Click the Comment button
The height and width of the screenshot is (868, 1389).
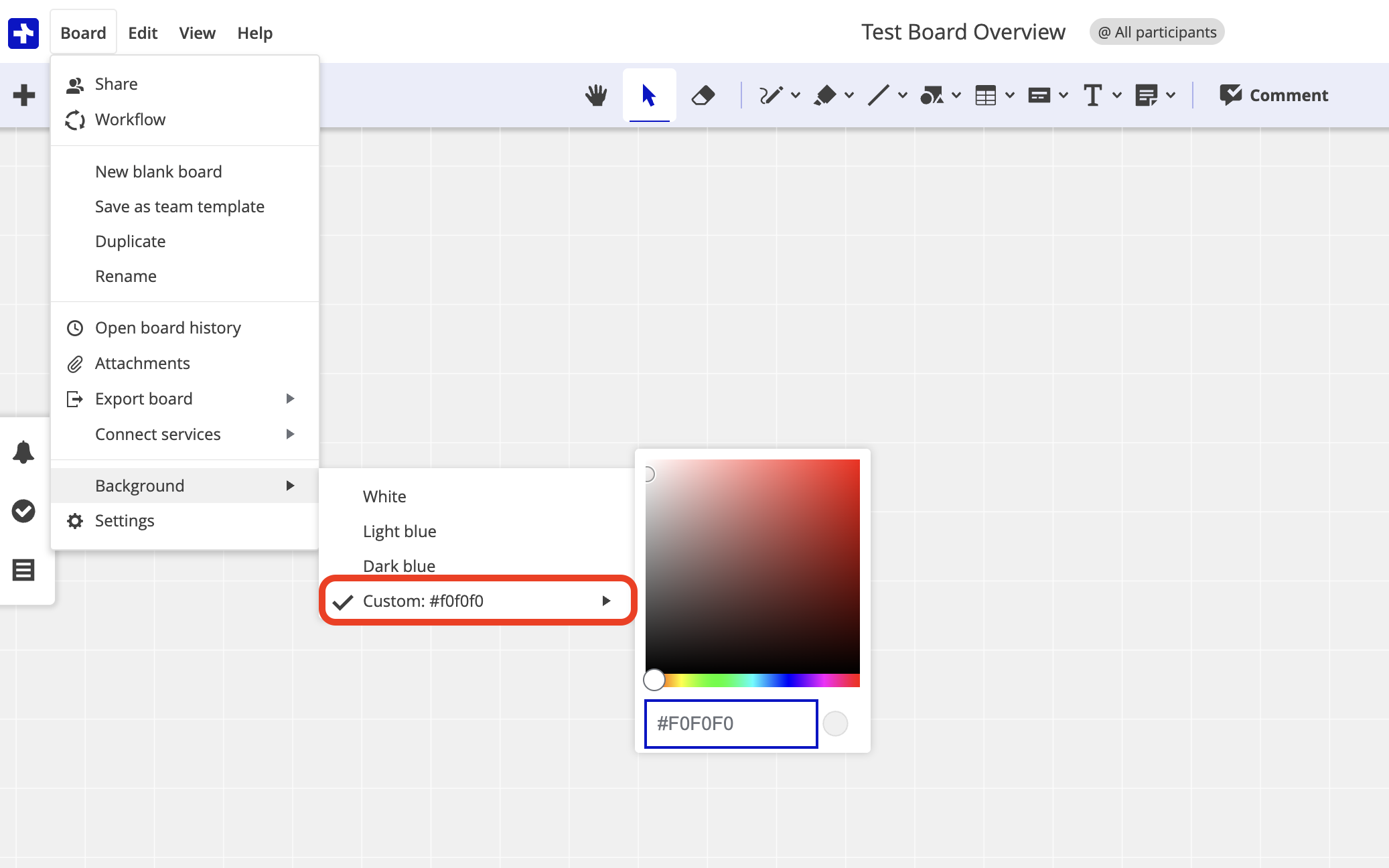1274,95
